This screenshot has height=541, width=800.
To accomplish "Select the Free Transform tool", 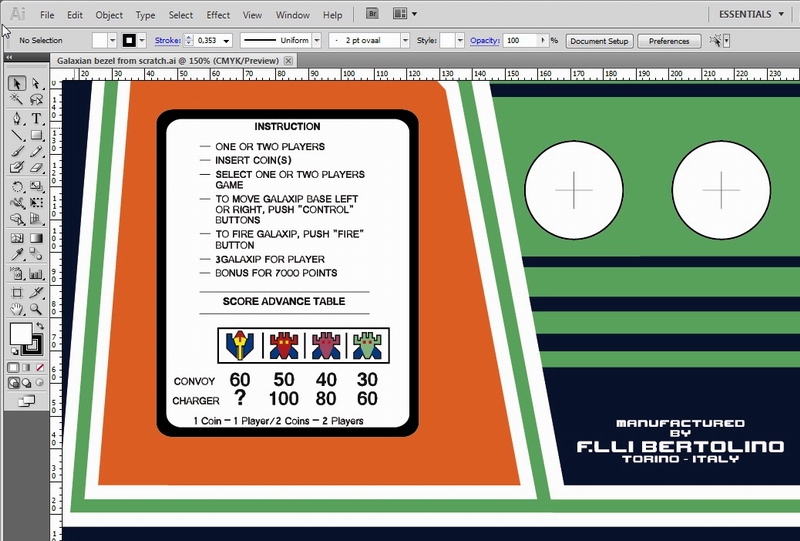I will (x=36, y=203).
